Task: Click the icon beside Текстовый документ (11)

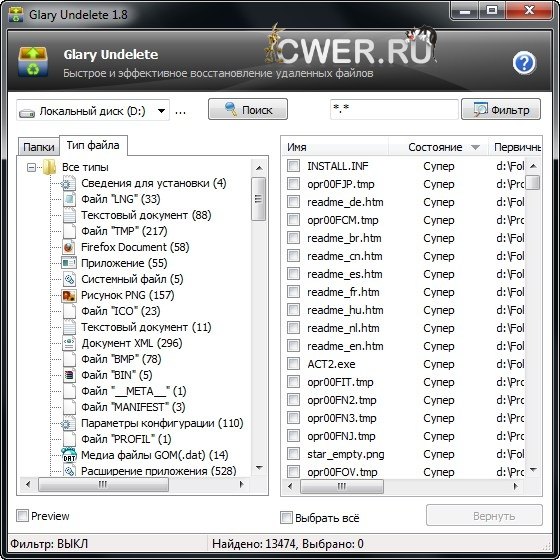Action: click(69, 327)
